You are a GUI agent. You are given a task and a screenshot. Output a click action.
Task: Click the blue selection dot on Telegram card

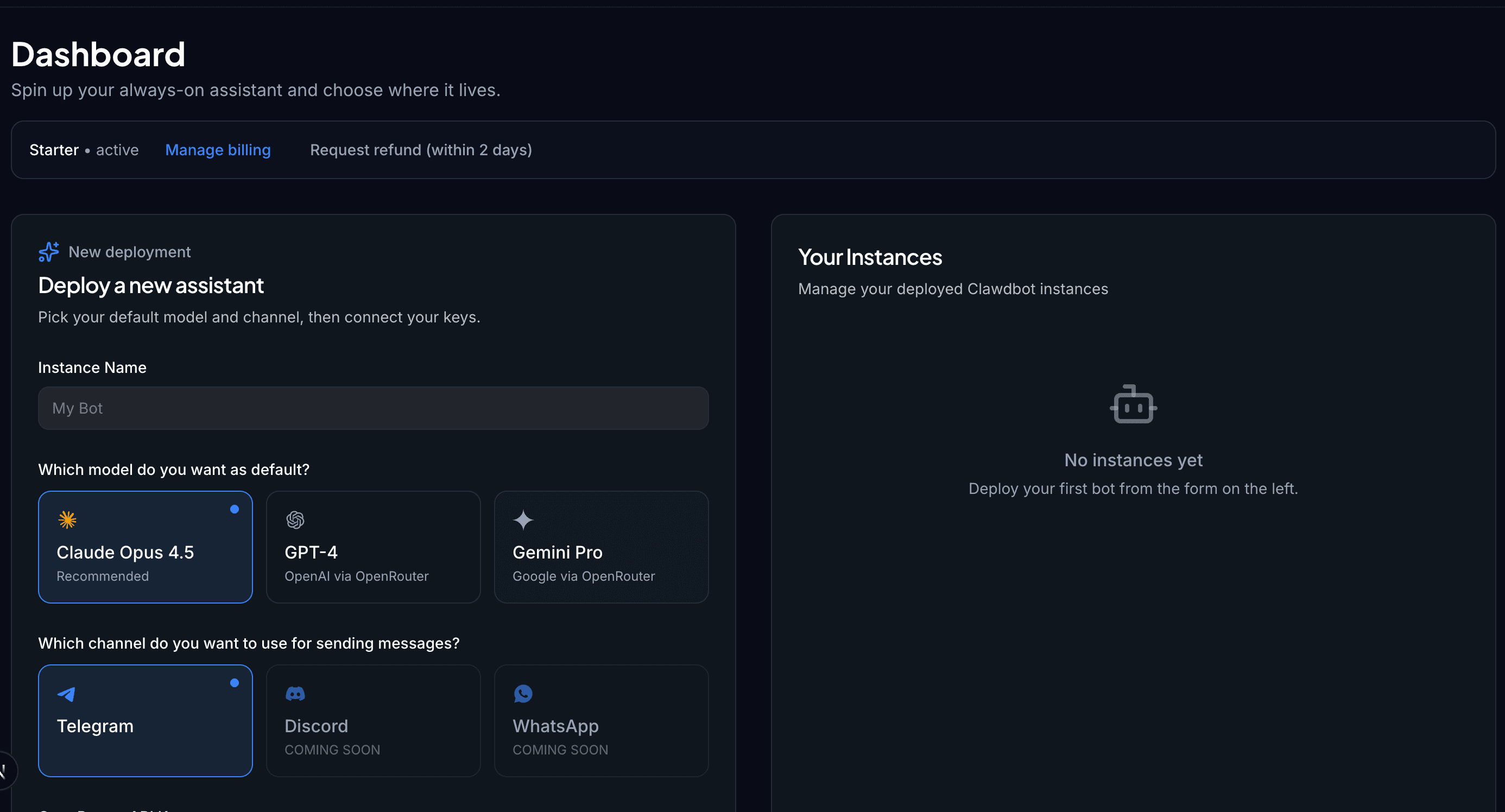click(235, 682)
